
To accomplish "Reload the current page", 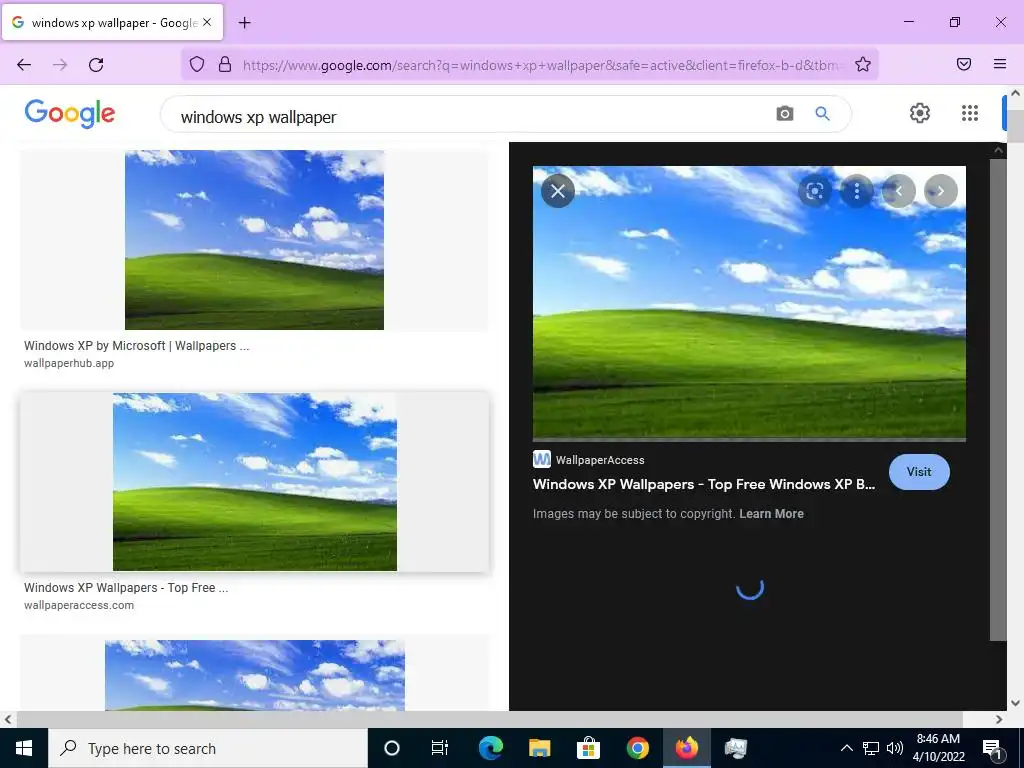I will coord(96,64).
